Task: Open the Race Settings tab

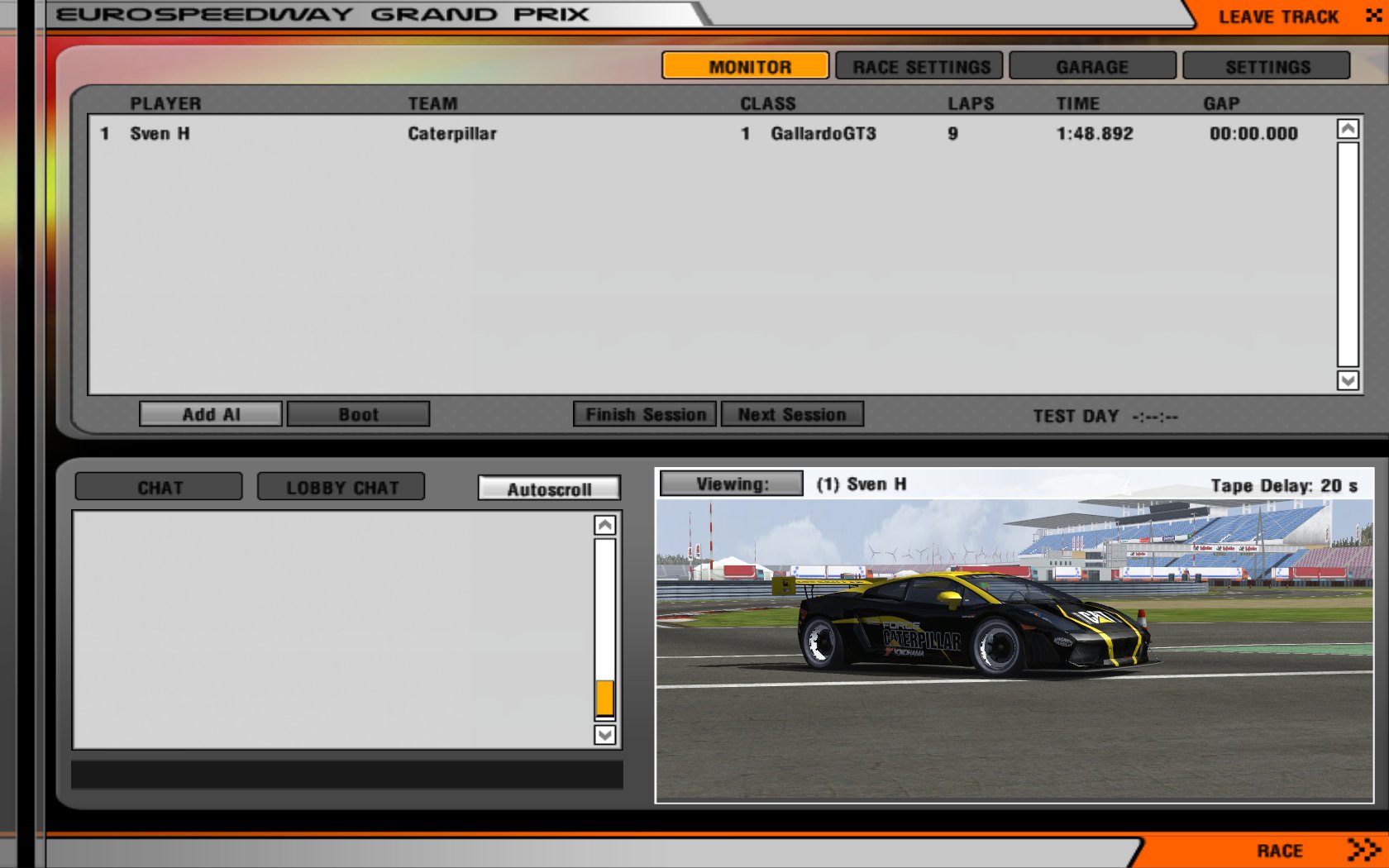Action: tap(919, 66)
